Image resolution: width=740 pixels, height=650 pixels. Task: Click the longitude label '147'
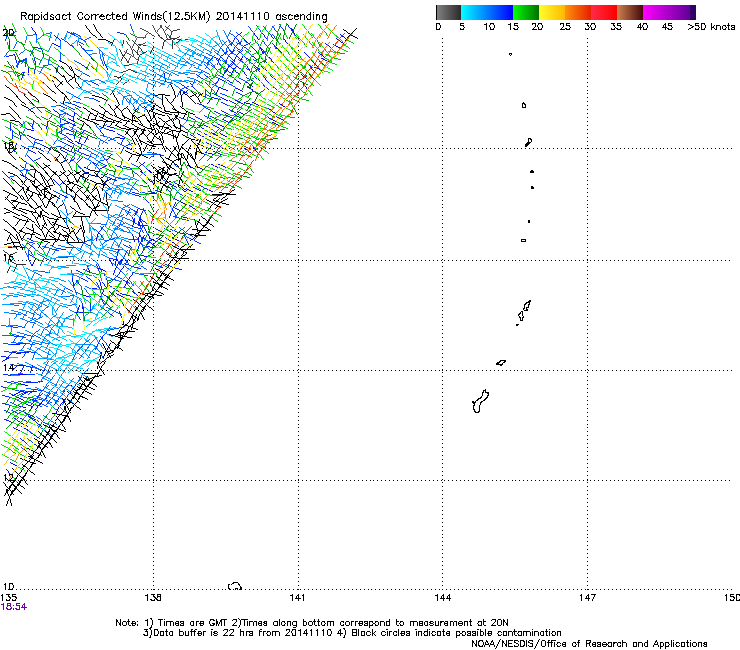tap(587, 598)
